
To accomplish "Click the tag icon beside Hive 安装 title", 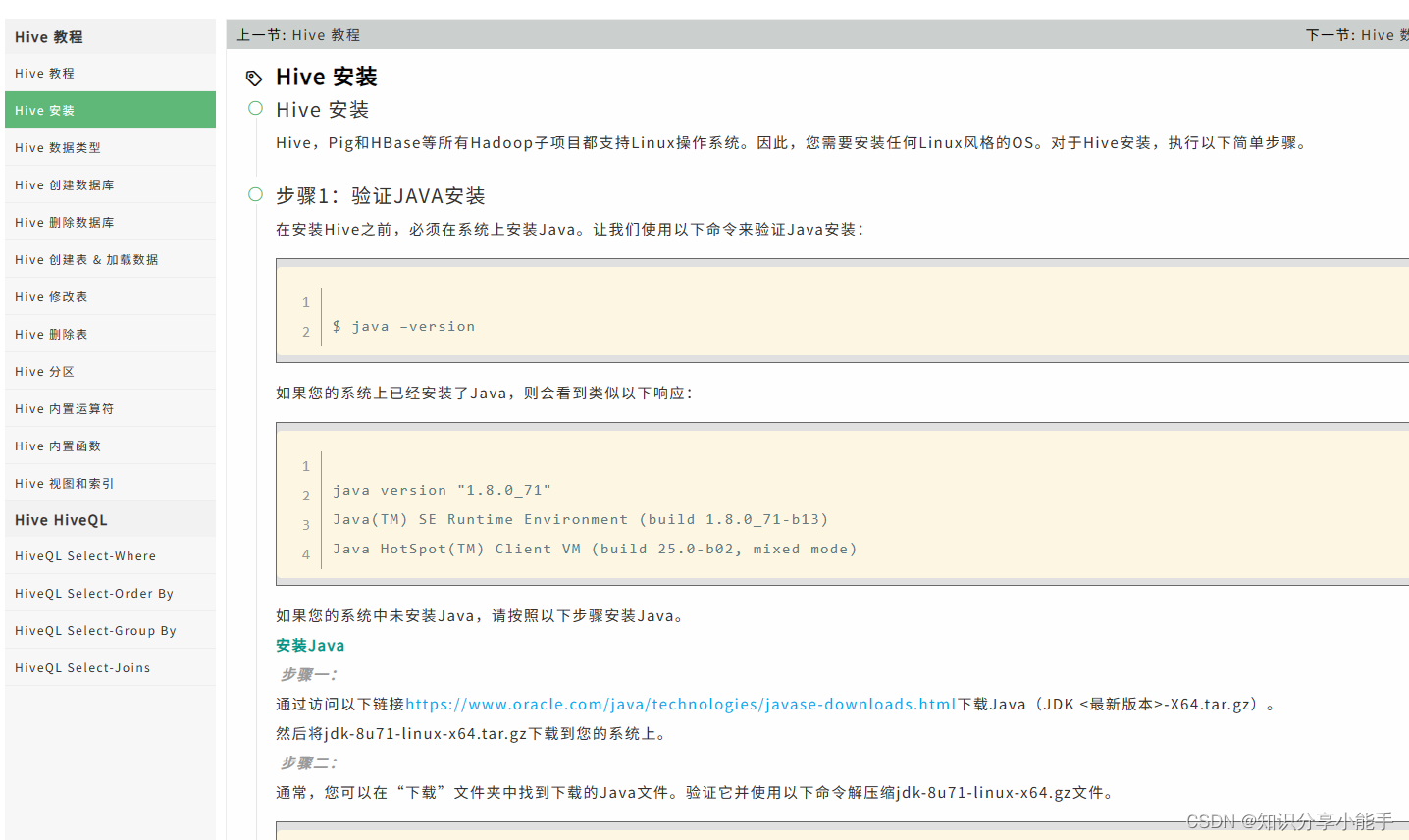I will click(x=254, y=78).
